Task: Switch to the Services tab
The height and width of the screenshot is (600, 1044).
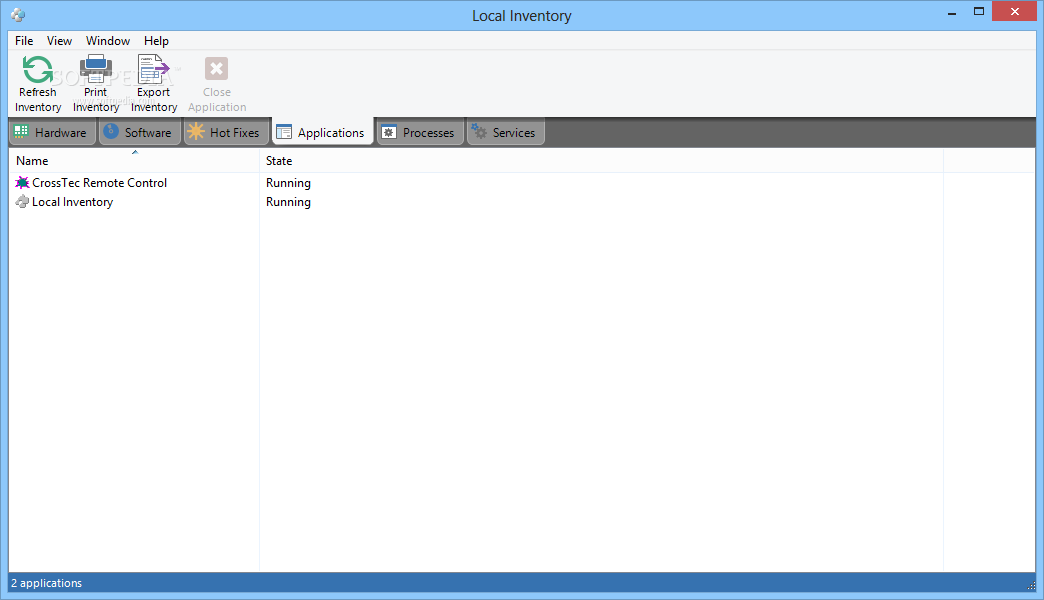Action: [505, 133]
